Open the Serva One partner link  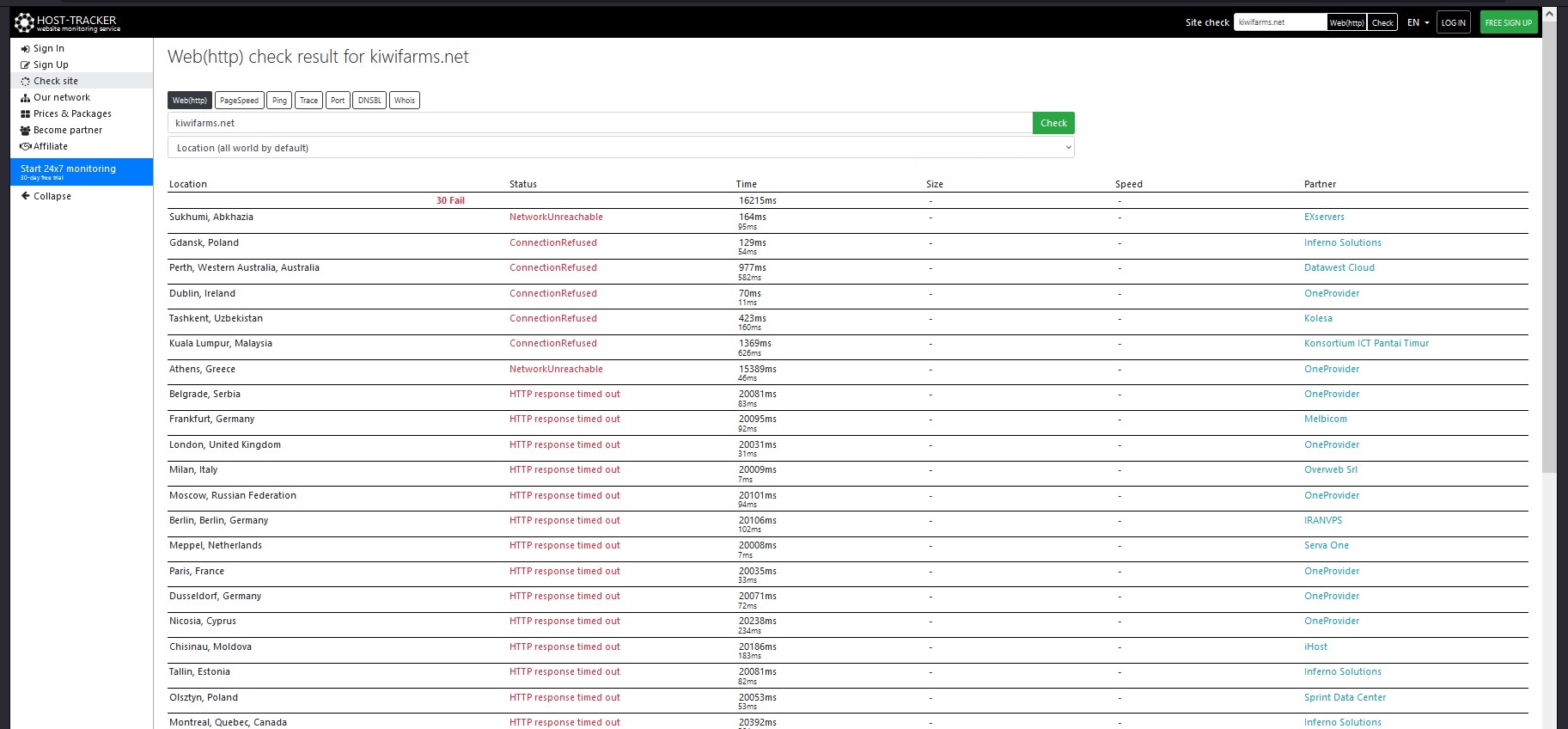click(x=1327, y=546)
